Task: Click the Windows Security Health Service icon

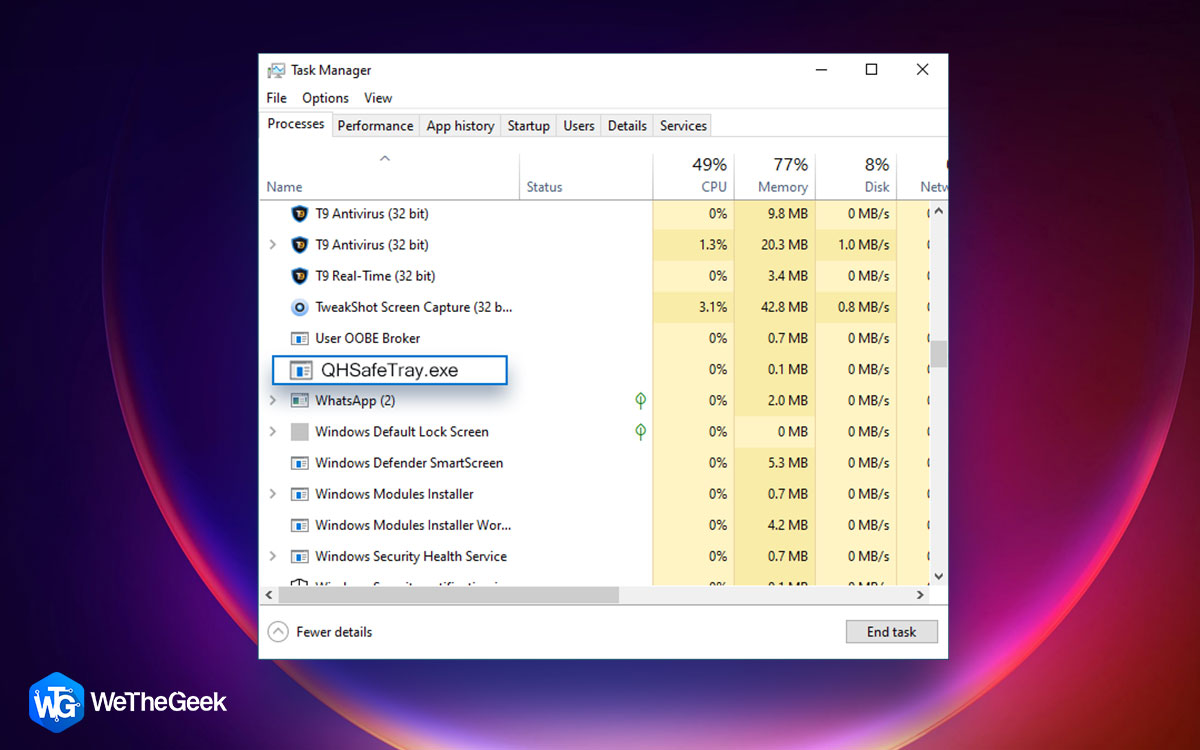Action: coord(299,556)
